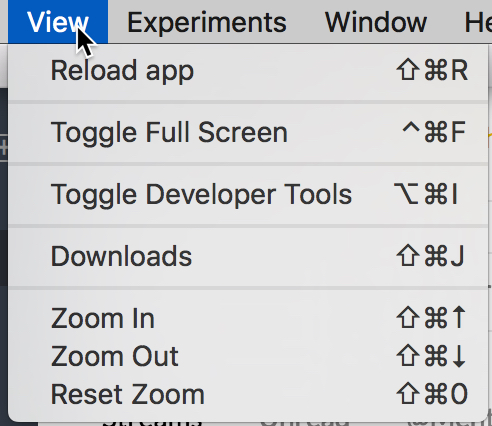Choose Reload app from the View menu

point(248,71)
